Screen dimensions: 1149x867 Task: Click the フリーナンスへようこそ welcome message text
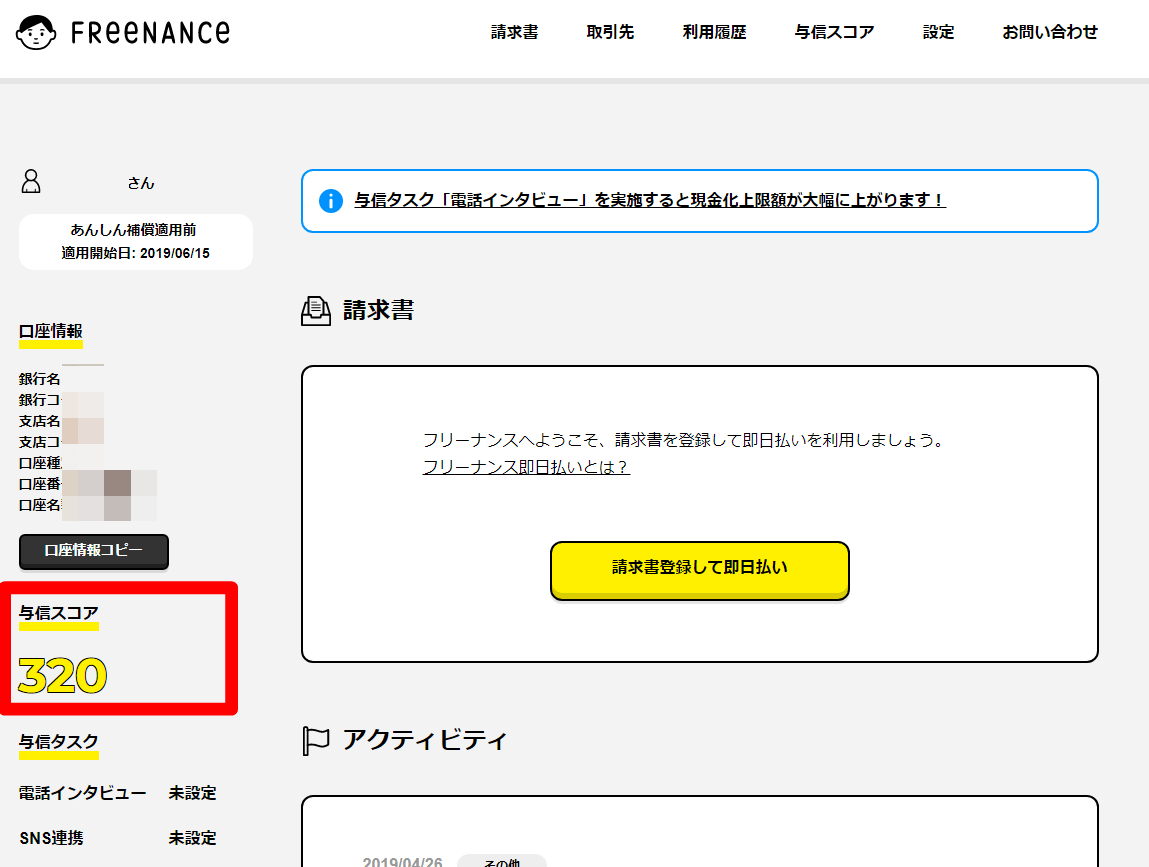[684, 440]
